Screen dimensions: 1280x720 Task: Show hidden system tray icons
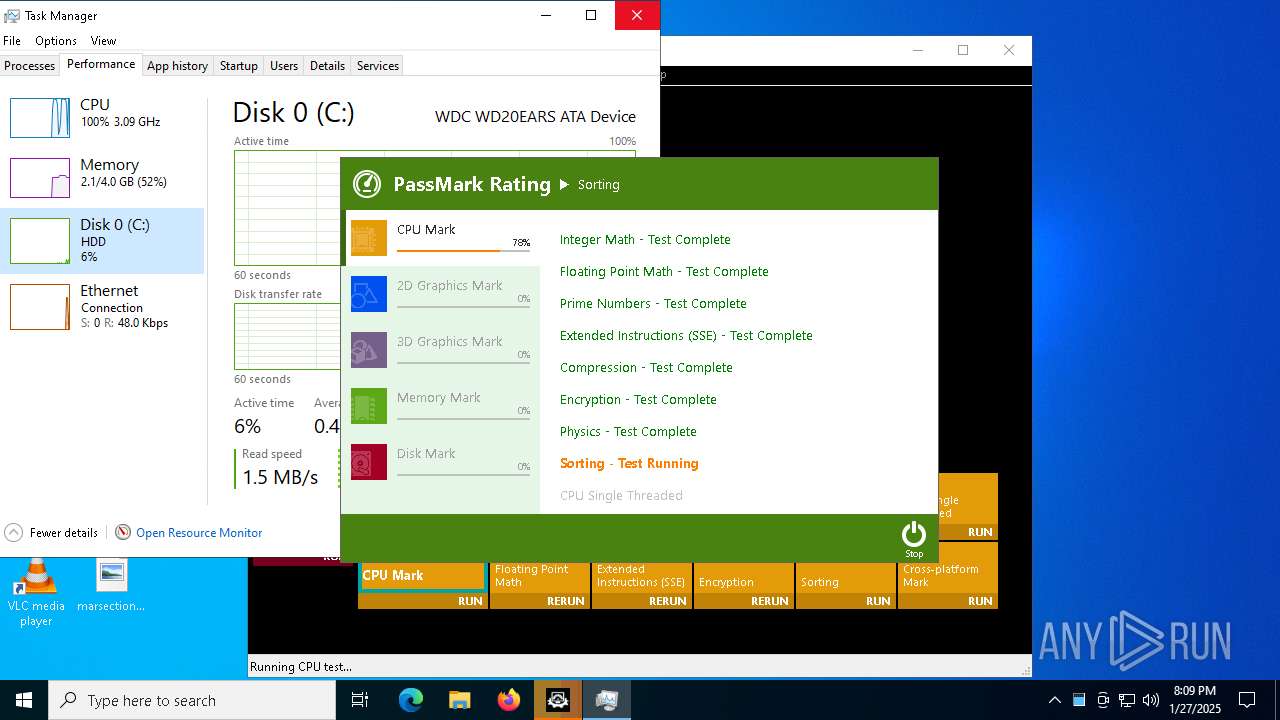[1055, 700]
